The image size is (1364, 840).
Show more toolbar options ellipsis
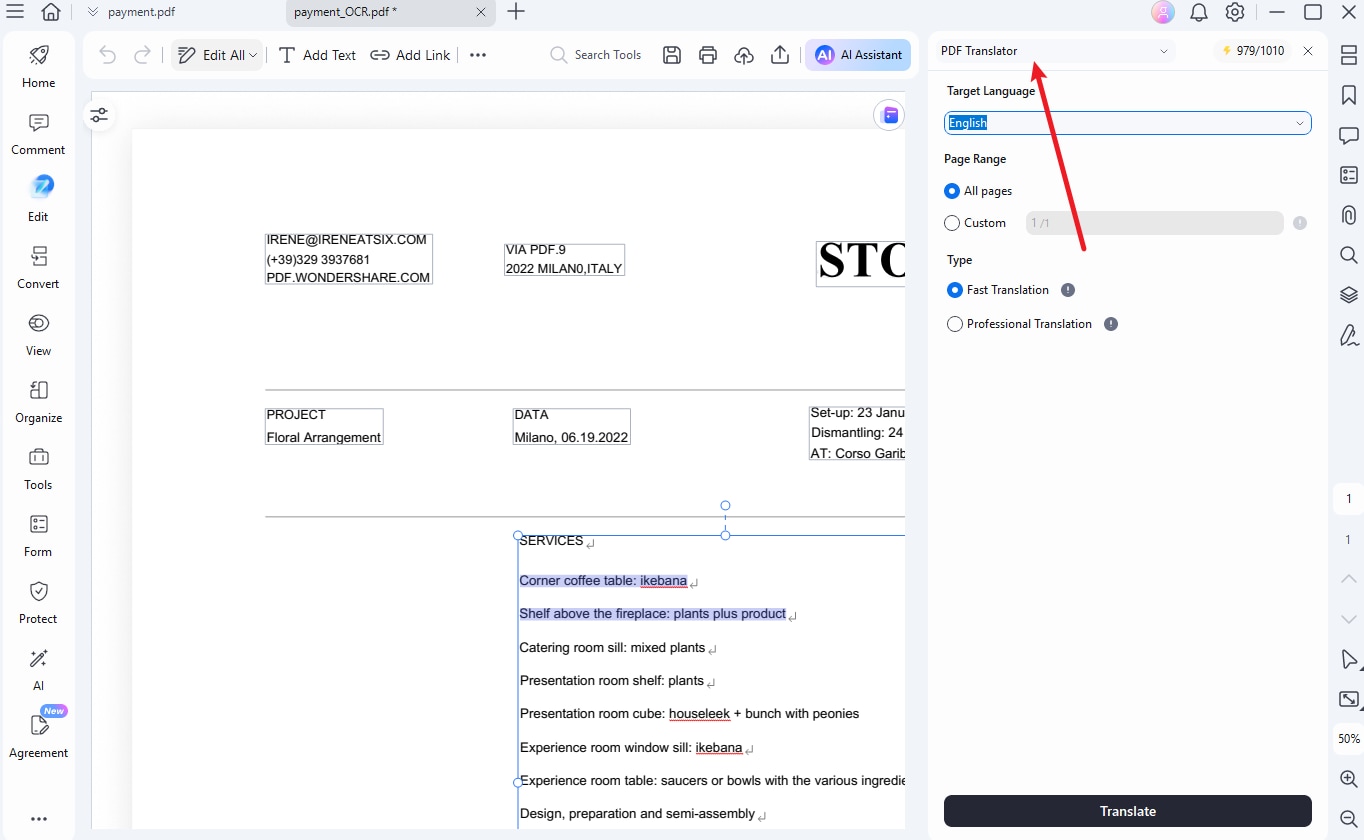coord(478,55)
